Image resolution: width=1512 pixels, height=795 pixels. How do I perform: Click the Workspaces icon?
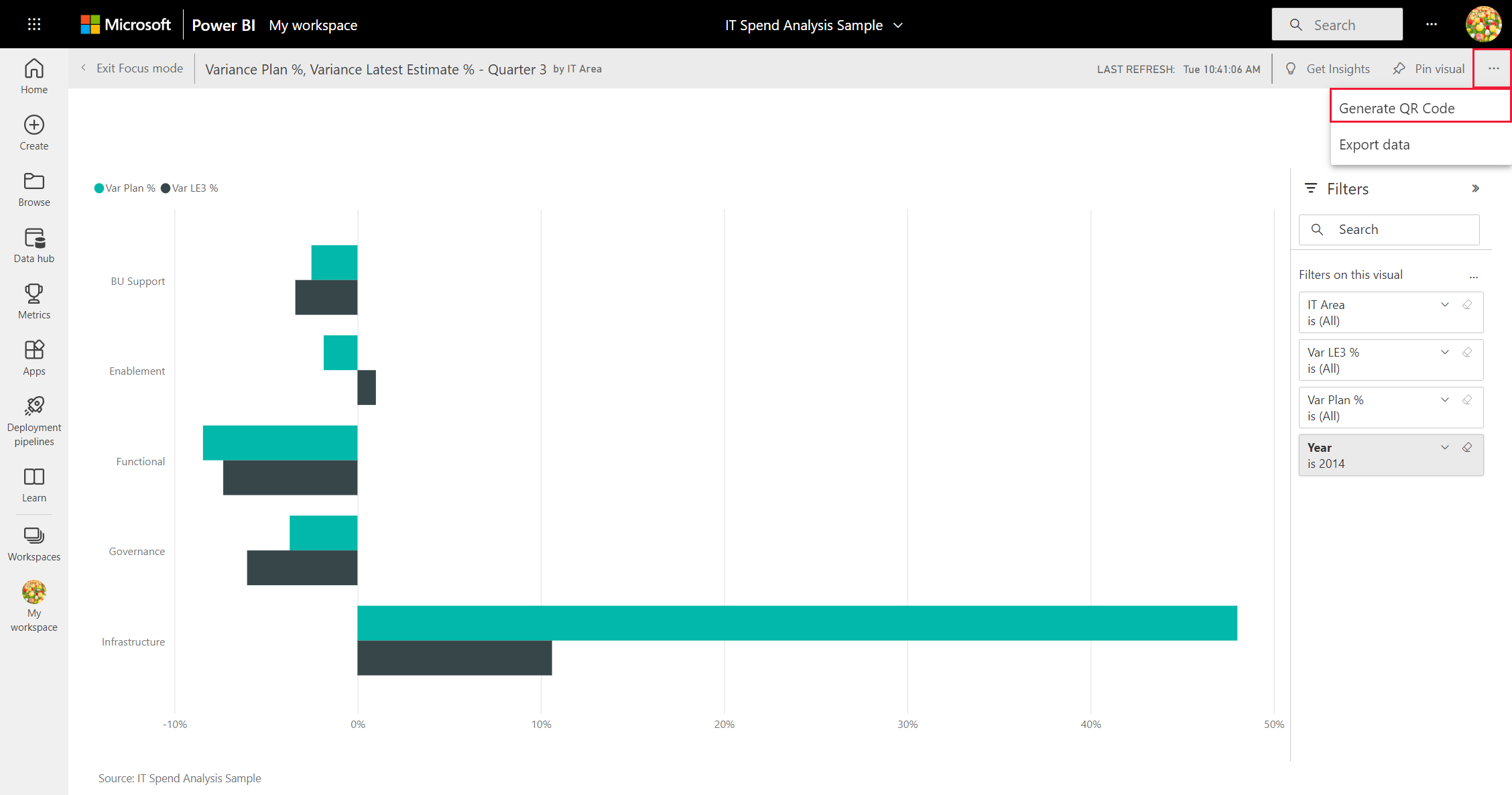point(34,535)
